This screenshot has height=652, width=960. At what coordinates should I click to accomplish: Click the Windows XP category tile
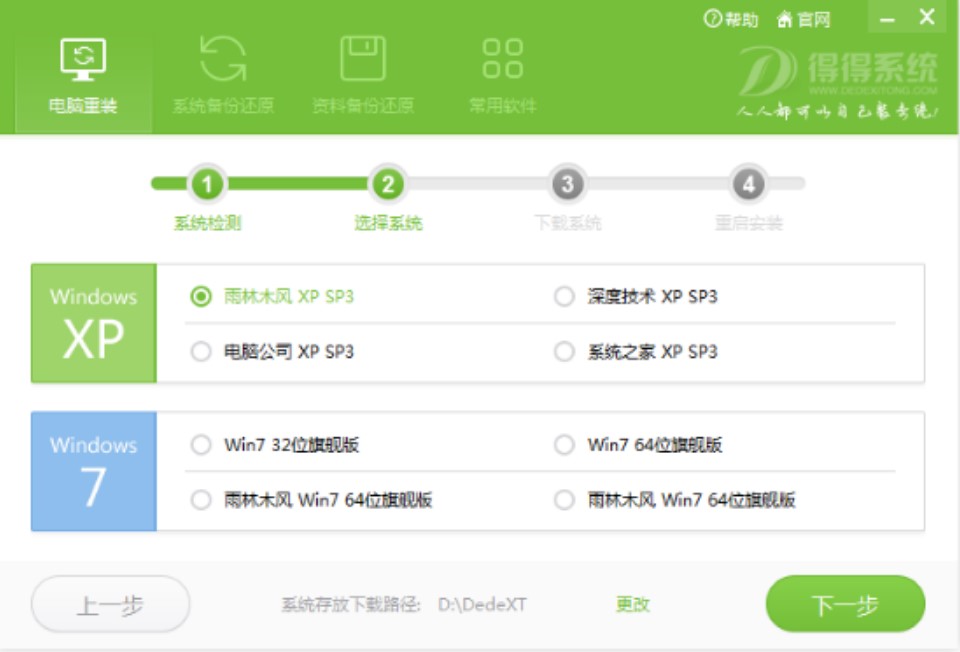(x=94, y=323)
